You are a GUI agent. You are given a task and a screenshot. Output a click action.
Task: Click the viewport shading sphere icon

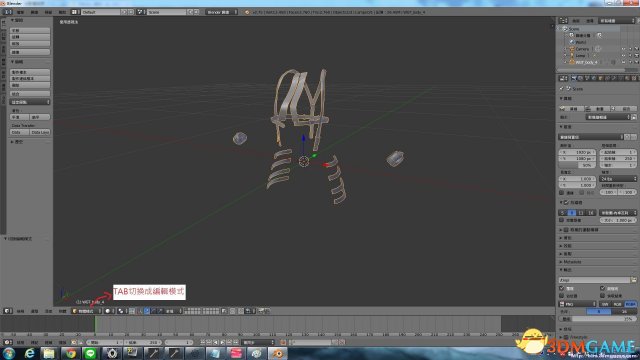point(107,311)
